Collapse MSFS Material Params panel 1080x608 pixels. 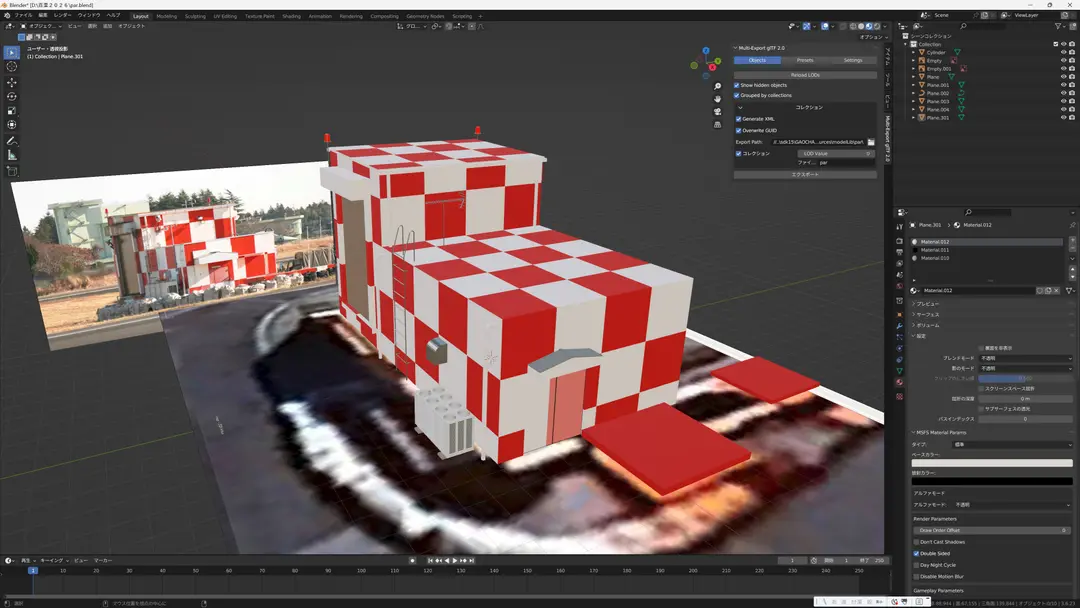[x=939, y=432]
